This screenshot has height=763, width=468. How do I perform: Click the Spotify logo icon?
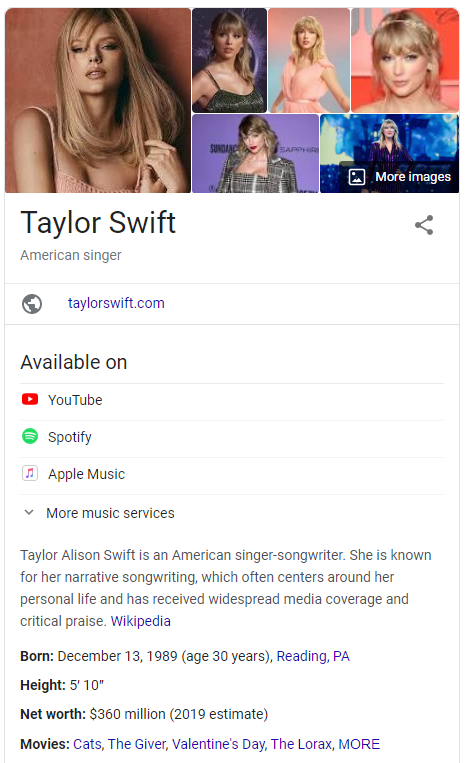[x=30, y=436]
